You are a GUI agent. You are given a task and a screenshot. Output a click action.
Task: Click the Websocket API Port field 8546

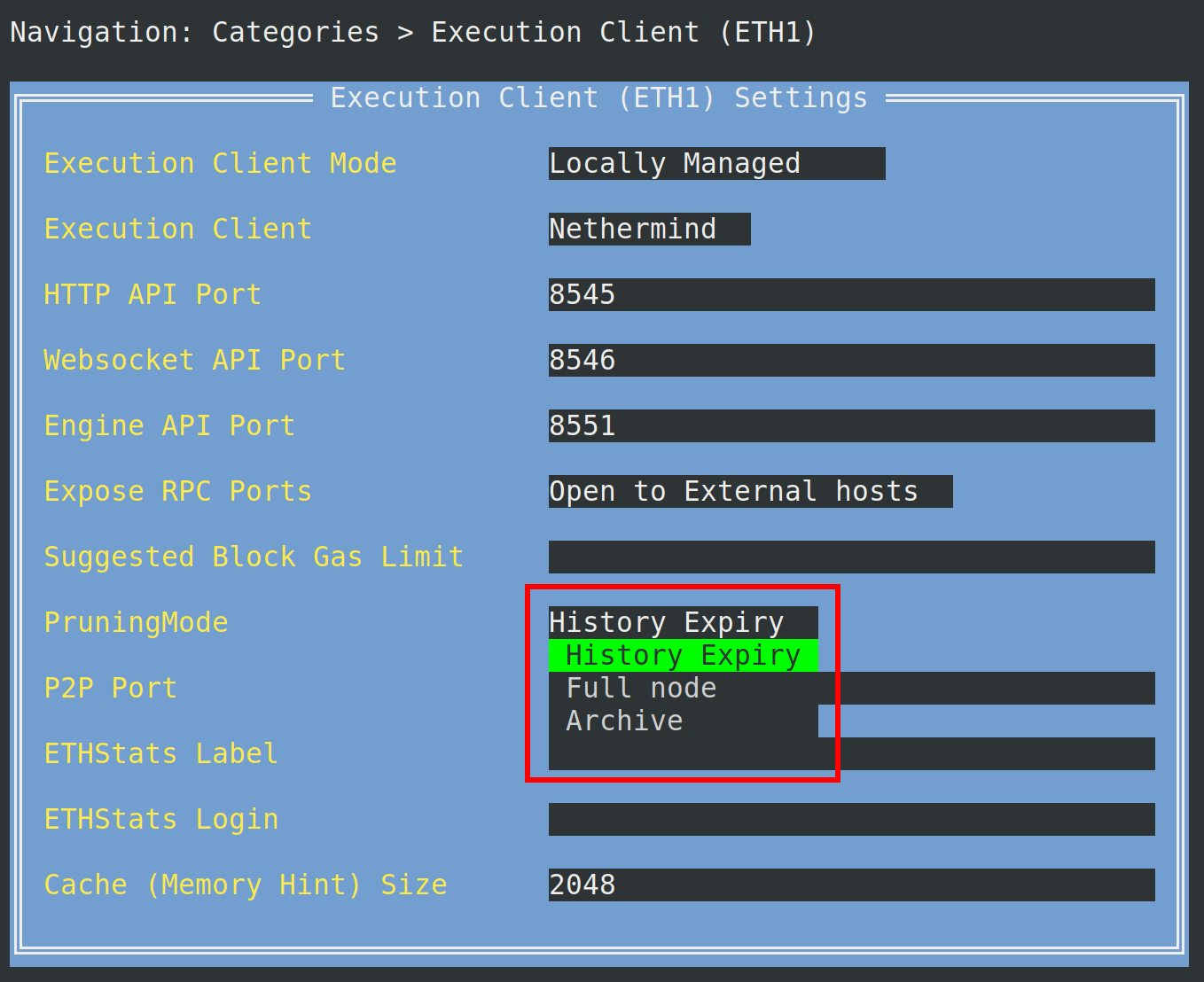(x=850, y=361)
